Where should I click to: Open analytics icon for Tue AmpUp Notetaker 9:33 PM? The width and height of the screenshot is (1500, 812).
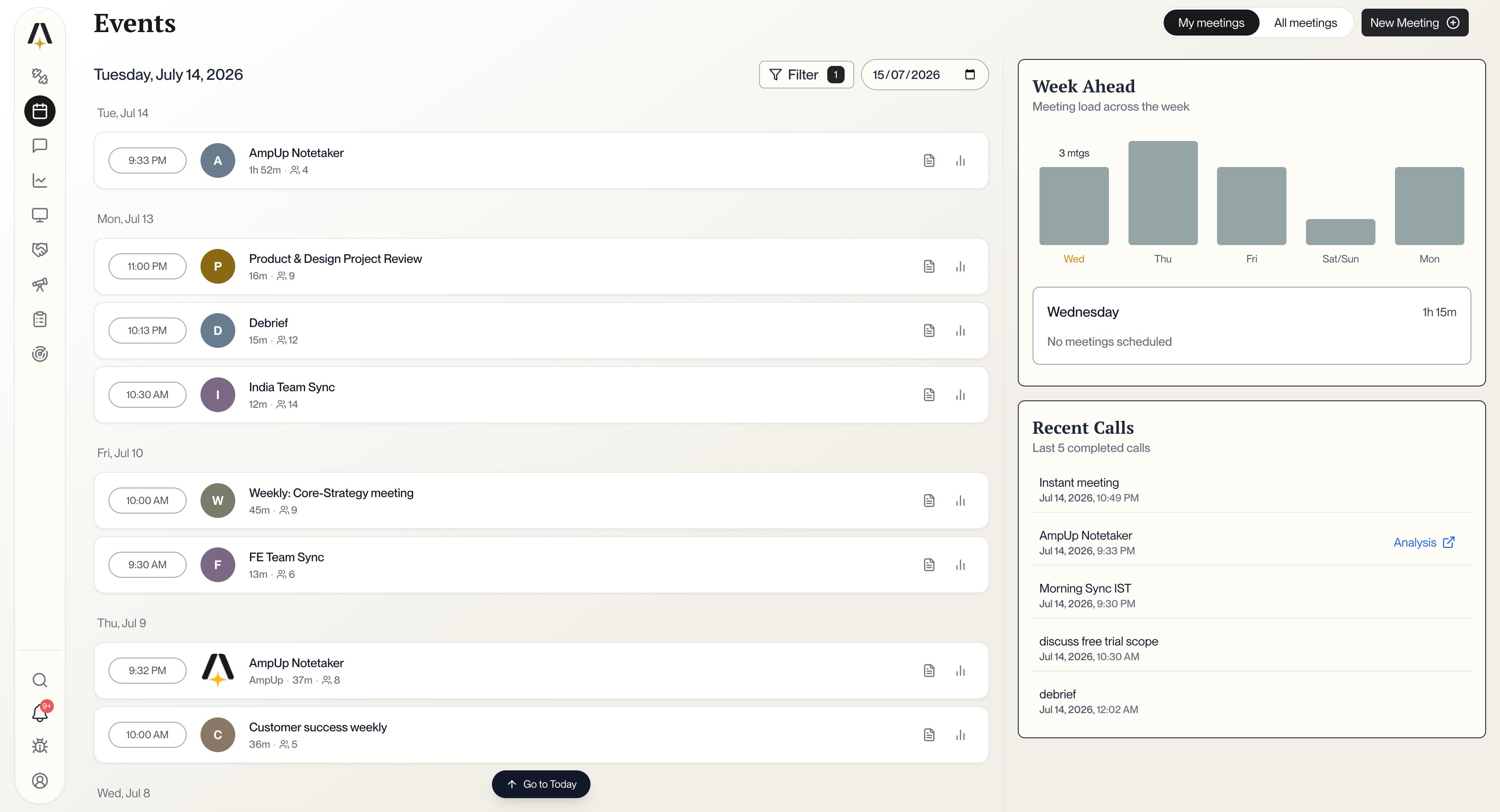960,160
